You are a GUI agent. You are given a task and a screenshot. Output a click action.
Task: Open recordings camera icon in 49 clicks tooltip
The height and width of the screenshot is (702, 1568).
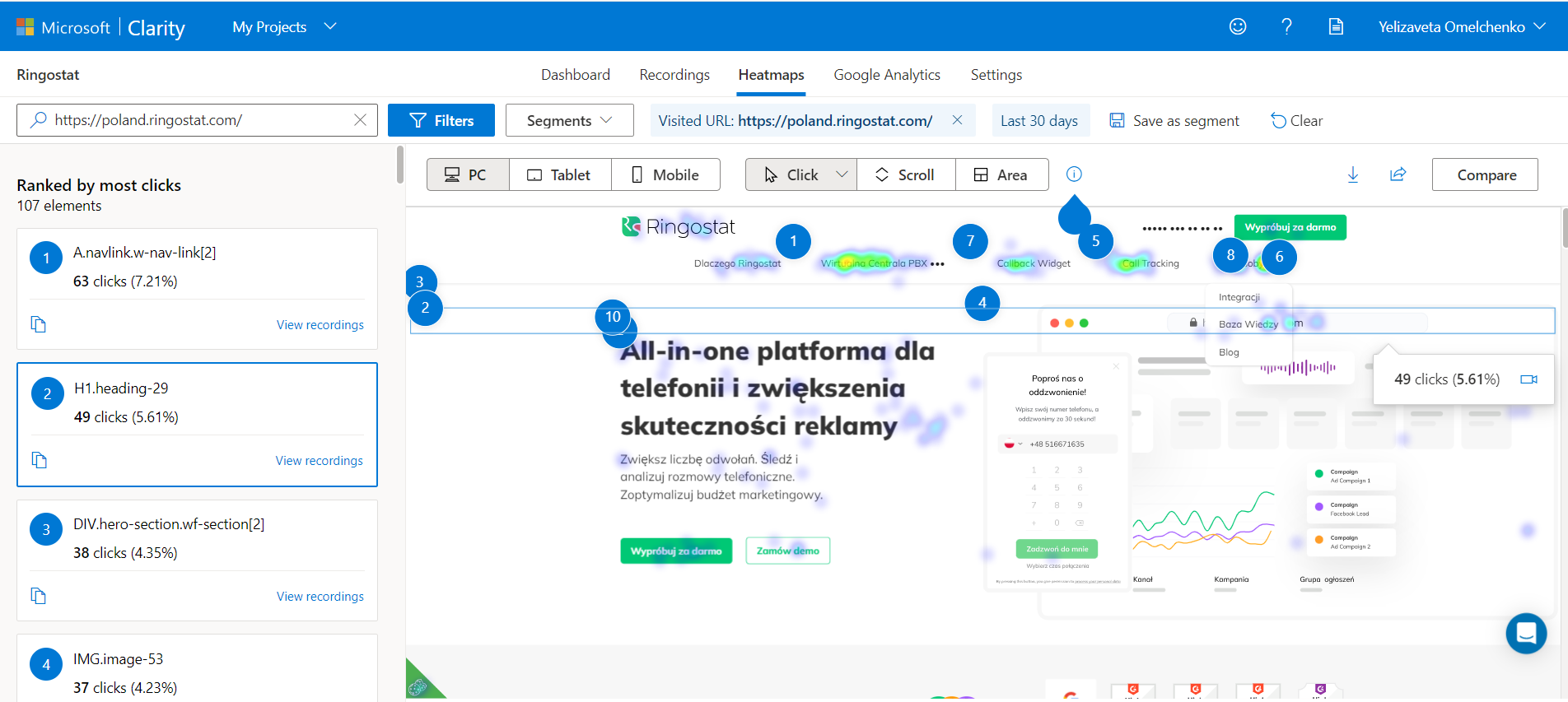tap(1528, 379)
